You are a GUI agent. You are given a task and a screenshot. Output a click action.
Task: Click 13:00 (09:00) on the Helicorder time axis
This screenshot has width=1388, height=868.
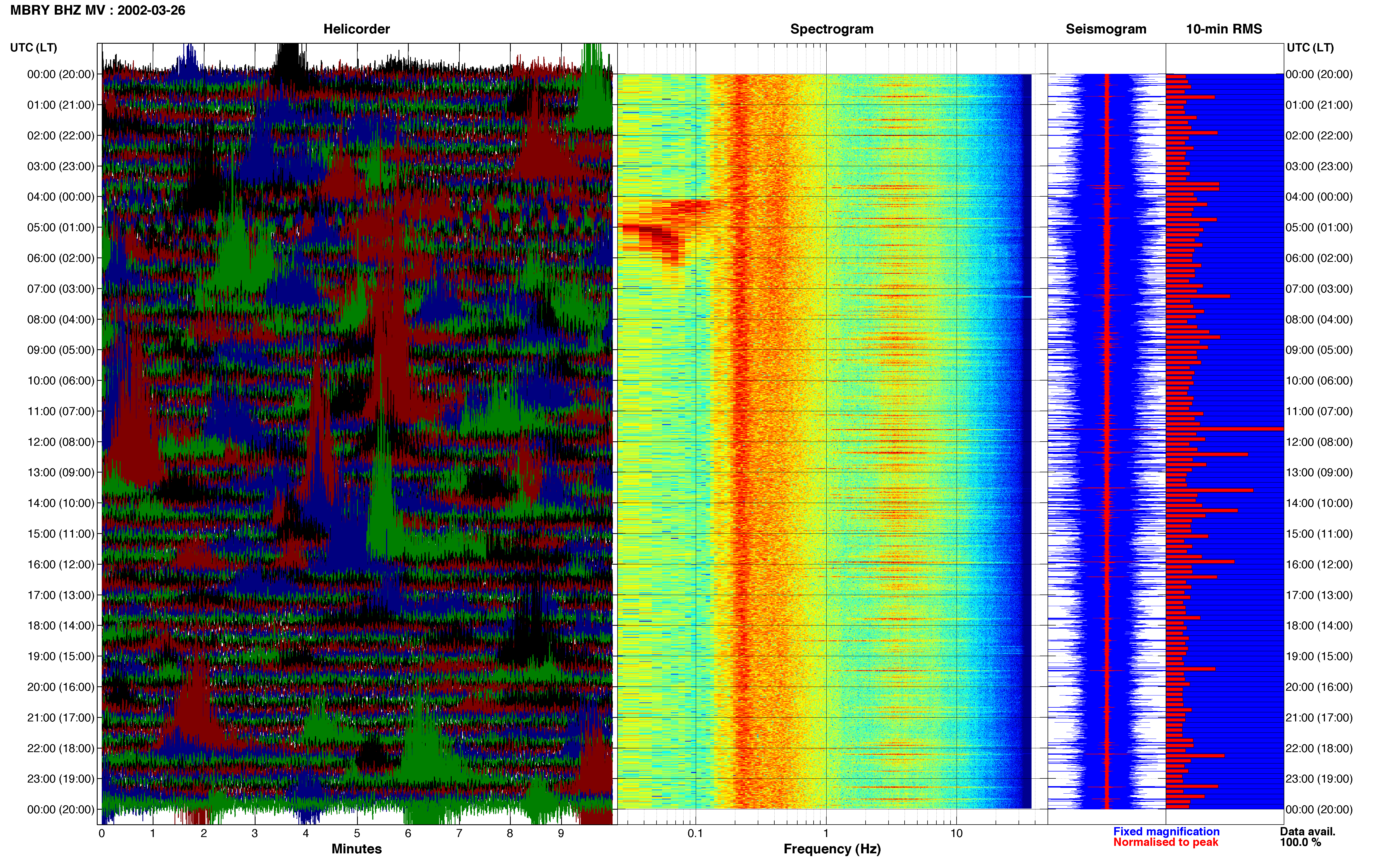tap(61, 473)
